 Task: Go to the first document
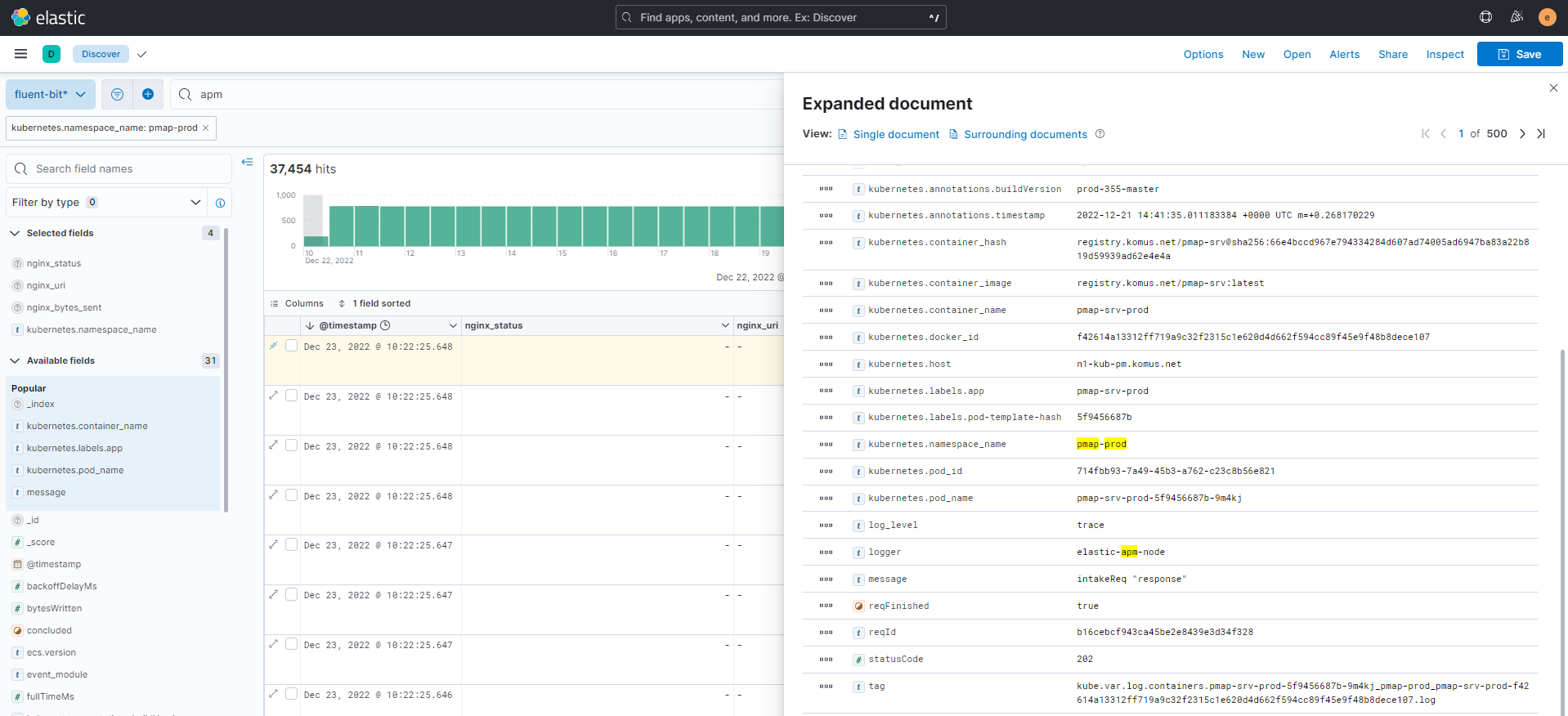1426,134
